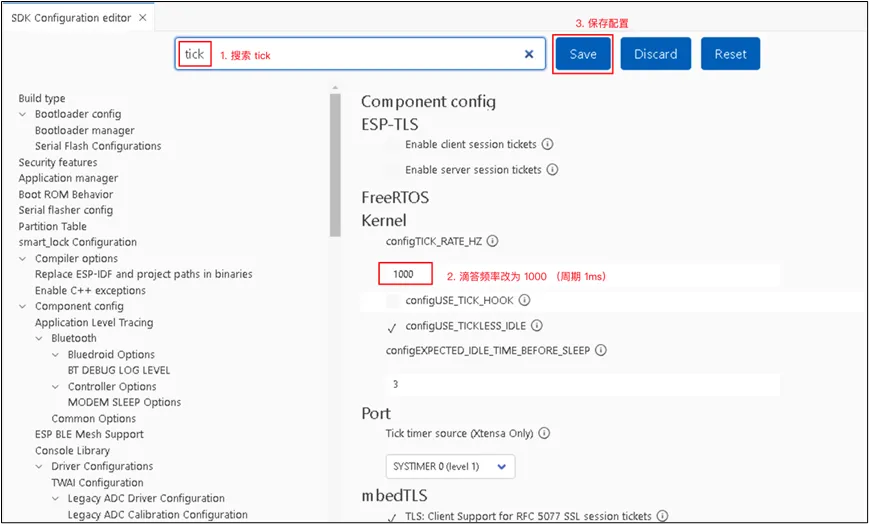Viewport: 869px width, 524px height.
Task: Click info icon for Enable client session tickets
Action: pos(548,144)
